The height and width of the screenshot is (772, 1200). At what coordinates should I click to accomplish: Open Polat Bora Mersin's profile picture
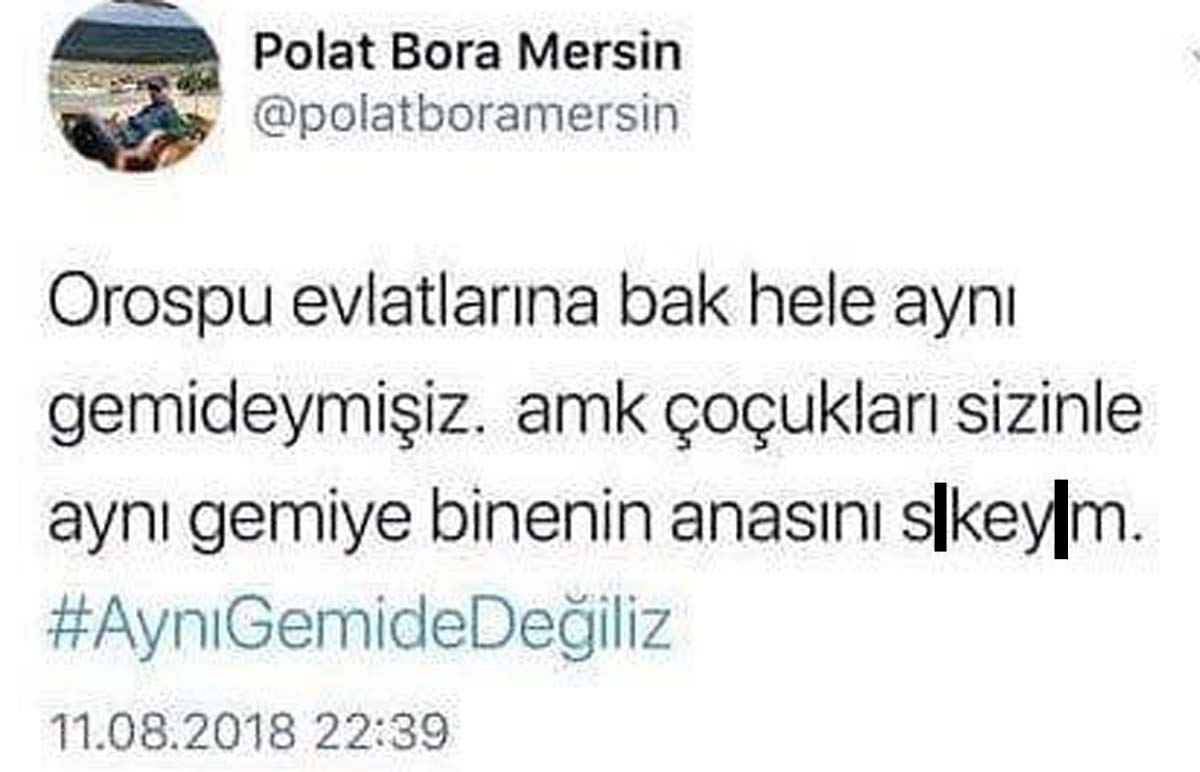[x=135, y=87]
